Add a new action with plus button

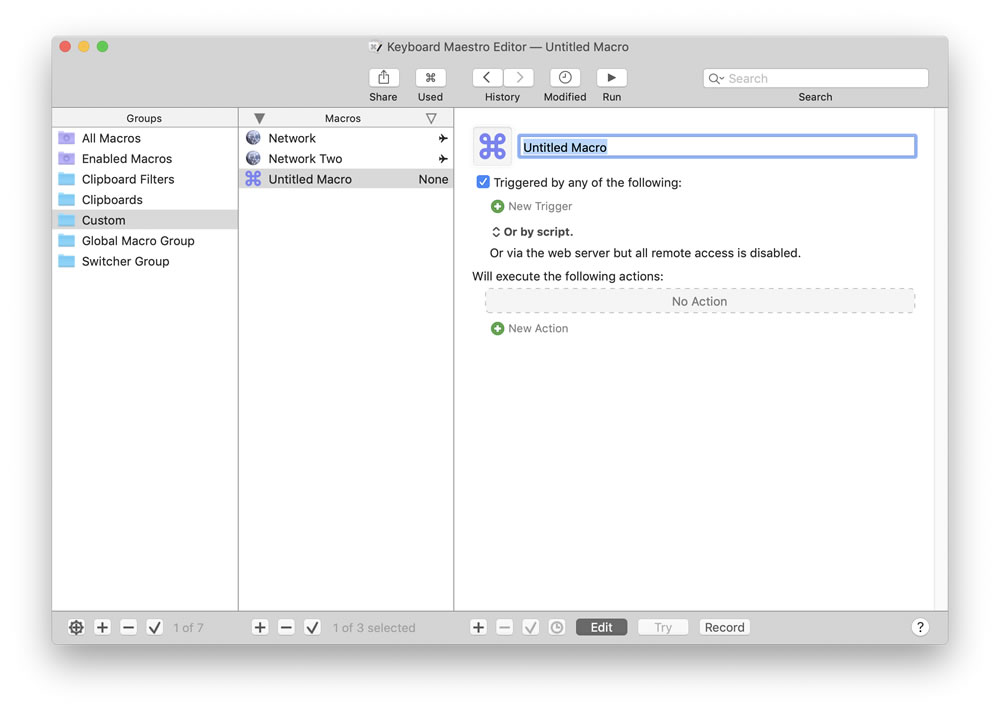(478, 628)
